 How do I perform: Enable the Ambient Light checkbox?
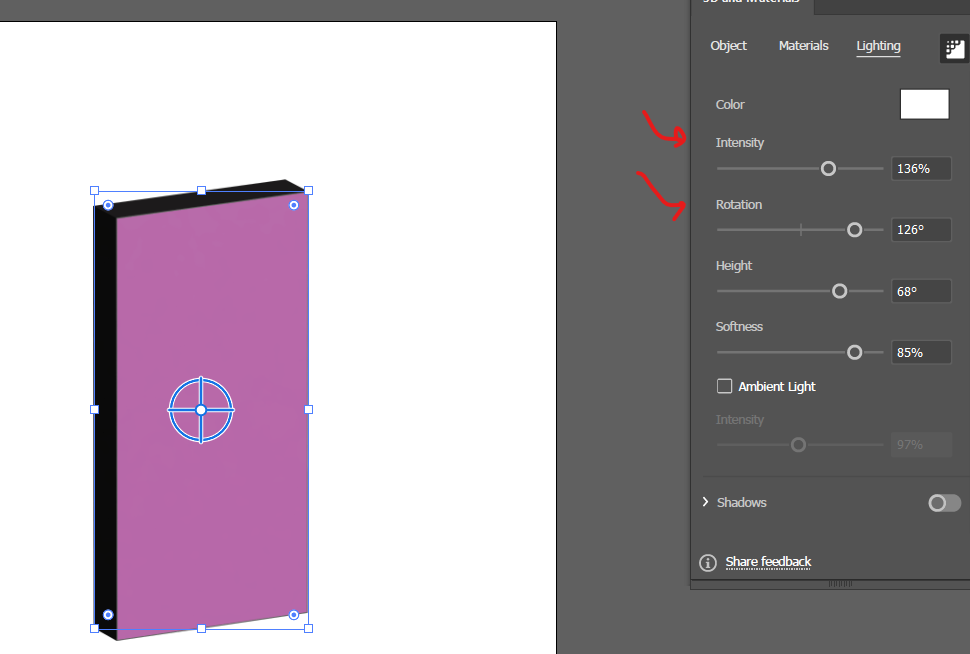pos(724,386)
